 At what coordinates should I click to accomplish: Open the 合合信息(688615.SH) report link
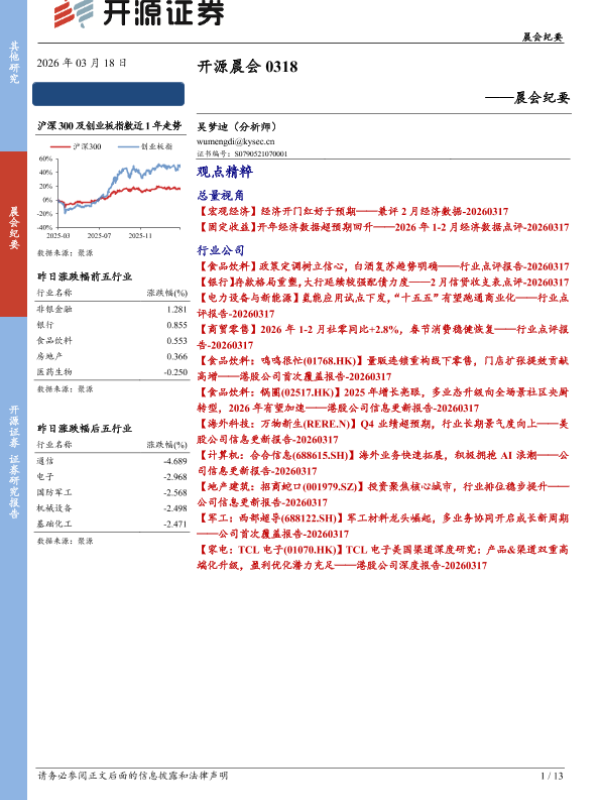tap(384, 455)
